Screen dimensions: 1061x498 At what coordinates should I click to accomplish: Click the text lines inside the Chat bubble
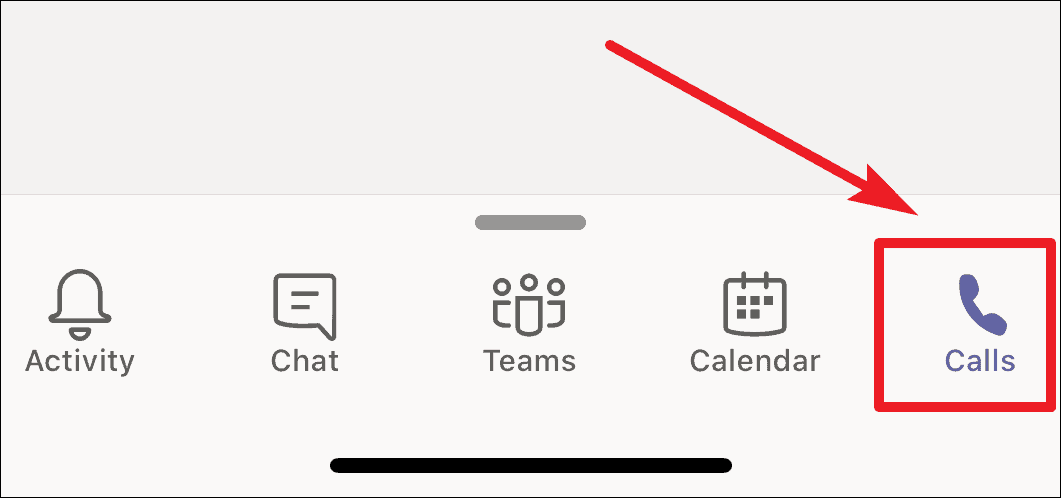(304, 300)
